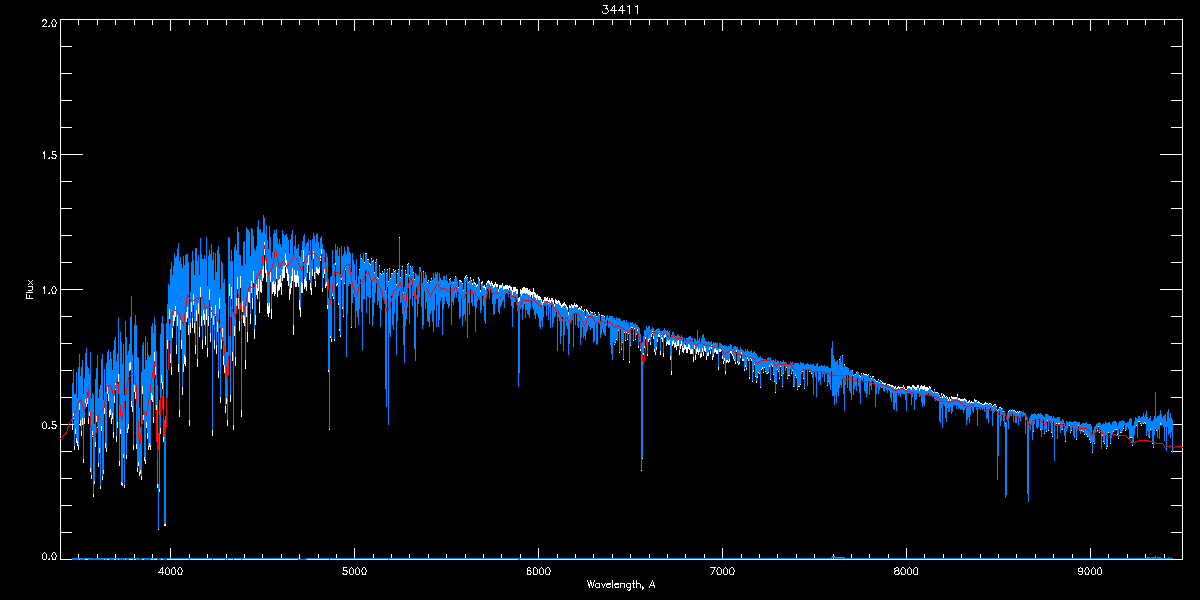This screenshot has width=1200, height=600.
Task: Select the 8000 x-axis tick label
Action: pos(906,572)
